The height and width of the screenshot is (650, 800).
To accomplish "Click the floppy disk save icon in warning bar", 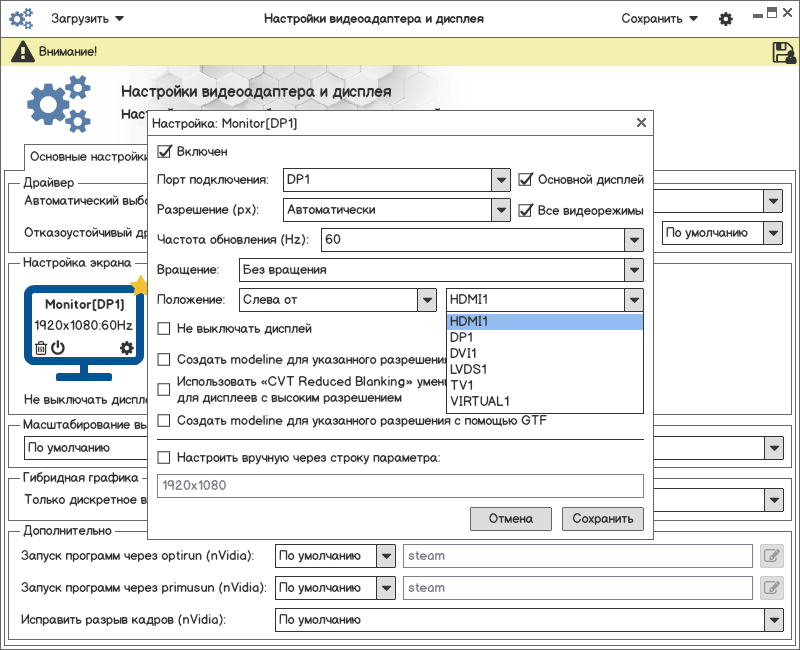I will click(x=783, y=52).
